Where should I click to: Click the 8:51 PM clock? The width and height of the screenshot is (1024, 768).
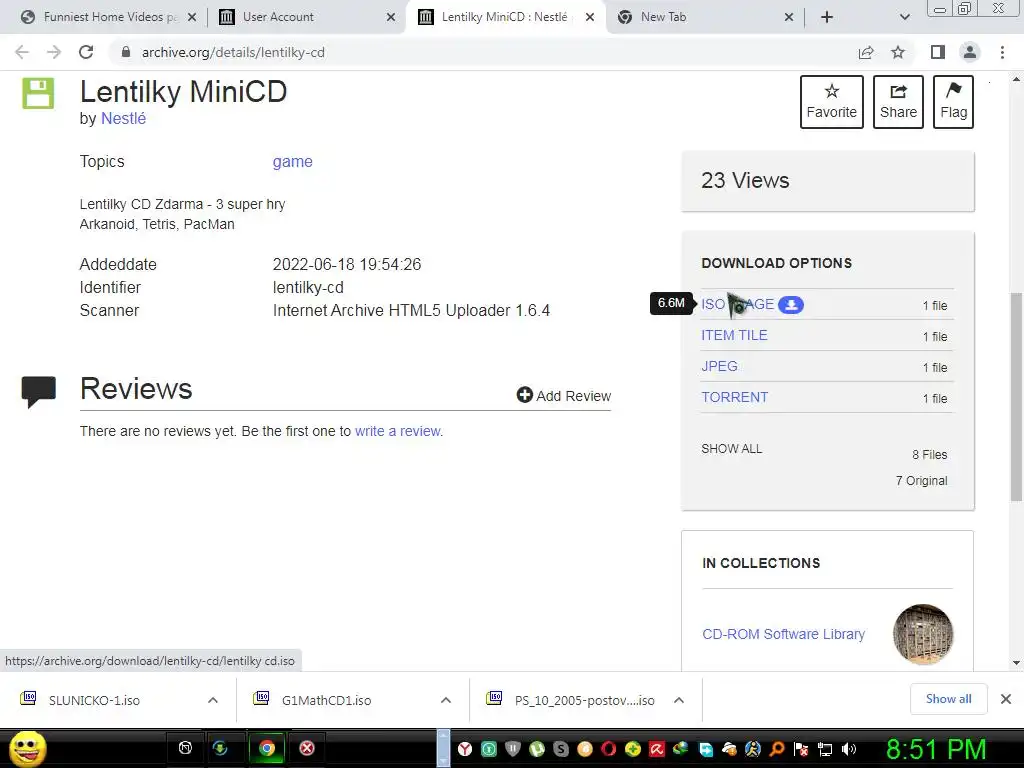(x=936, y=749)
